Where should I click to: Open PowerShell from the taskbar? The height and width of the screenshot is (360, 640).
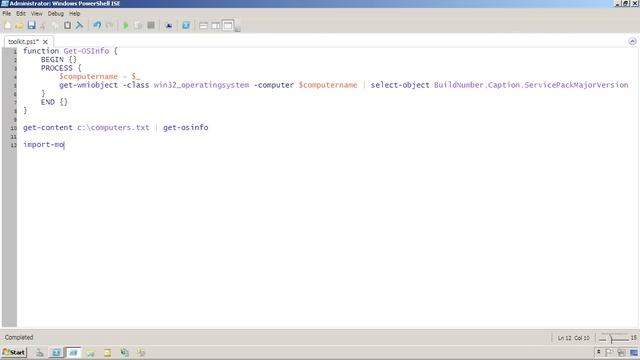pyautogui.click(x=56, y=352)
